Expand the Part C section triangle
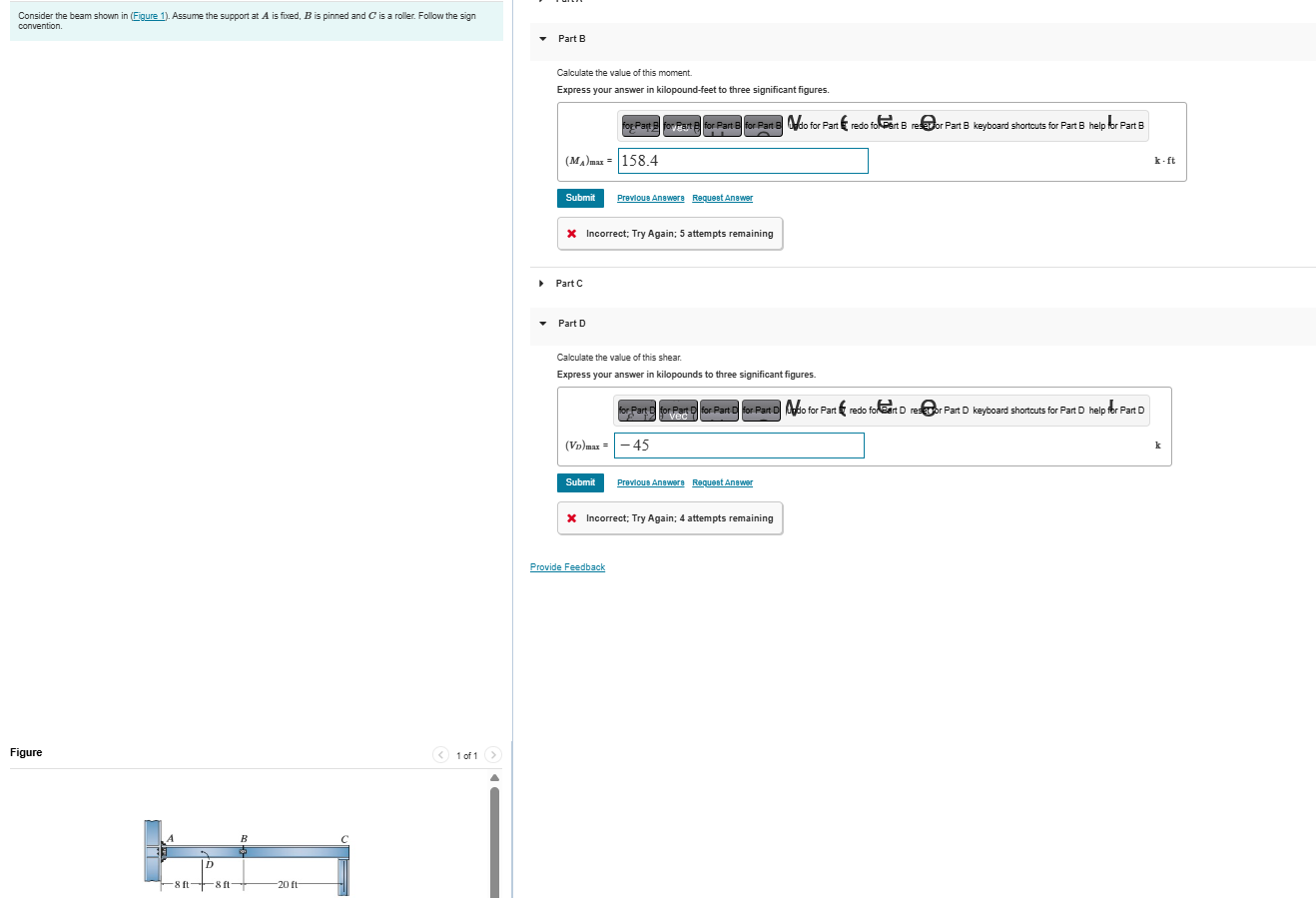Screen dimensions: 1316x898 point(541,284)
